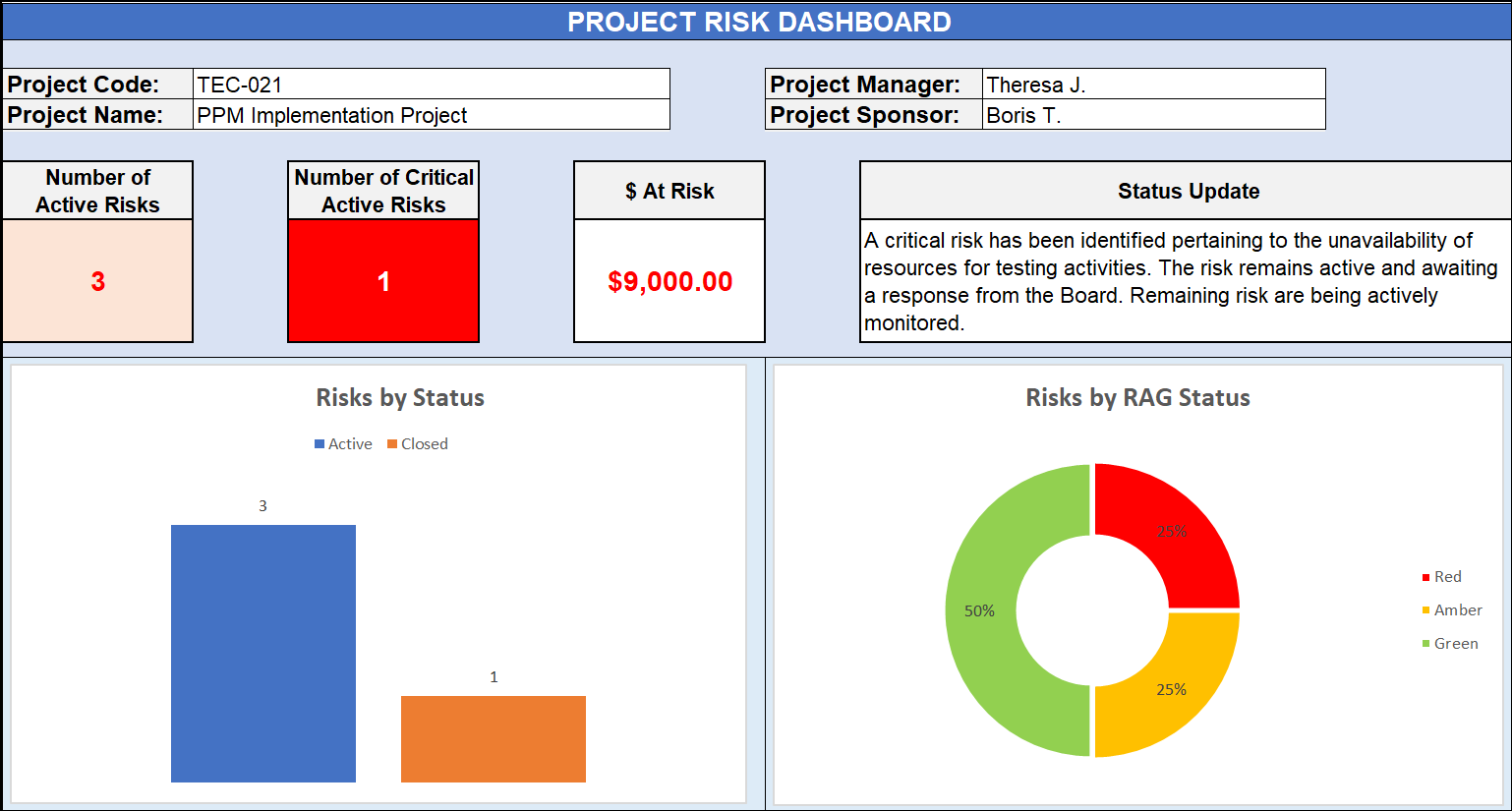This screenshot has height=811, width=1512.
Task: Select the $ At Risk value card
Action: [x=669, y=280]
